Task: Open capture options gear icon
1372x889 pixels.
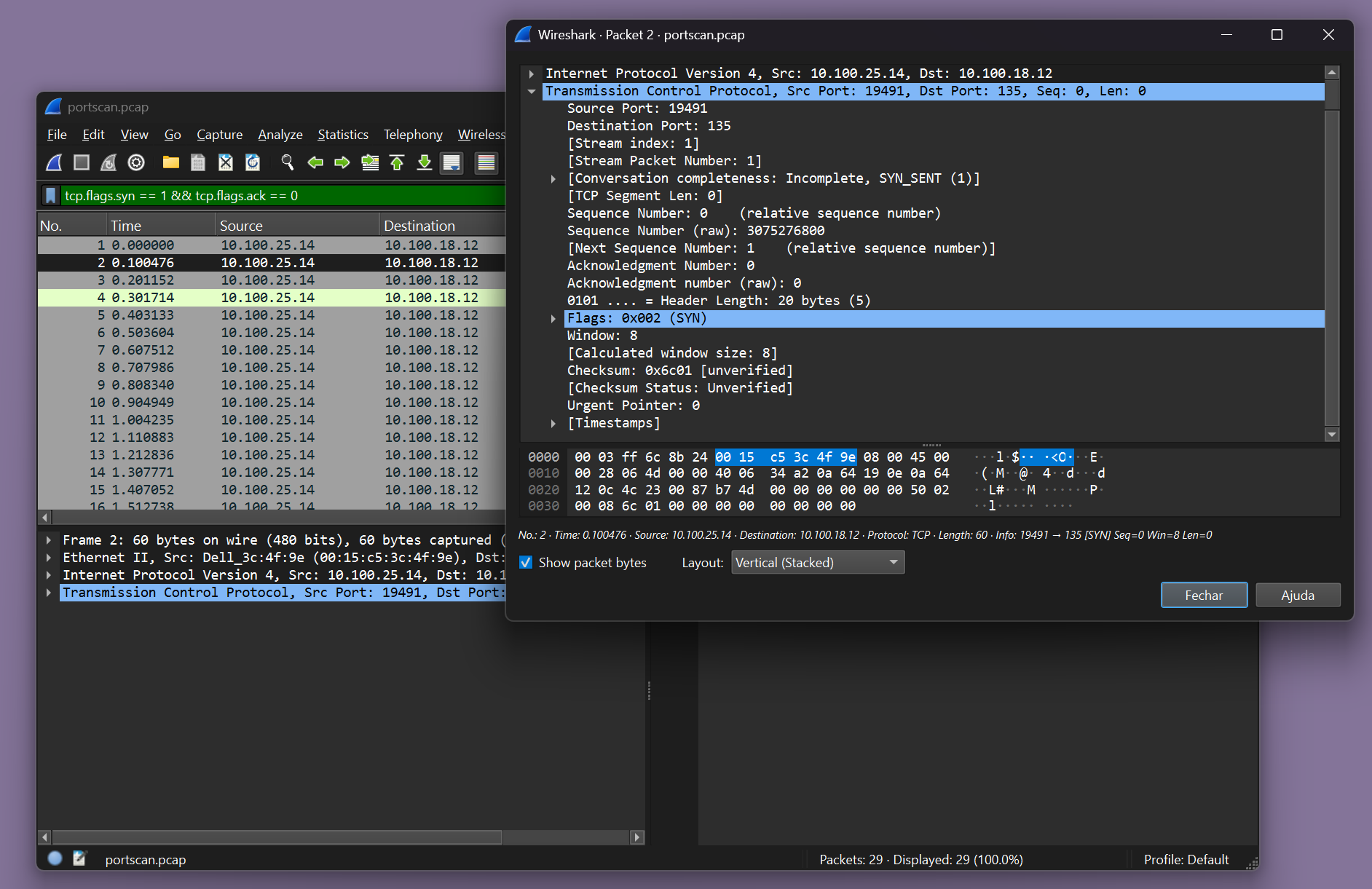Action: coord(136,162)
